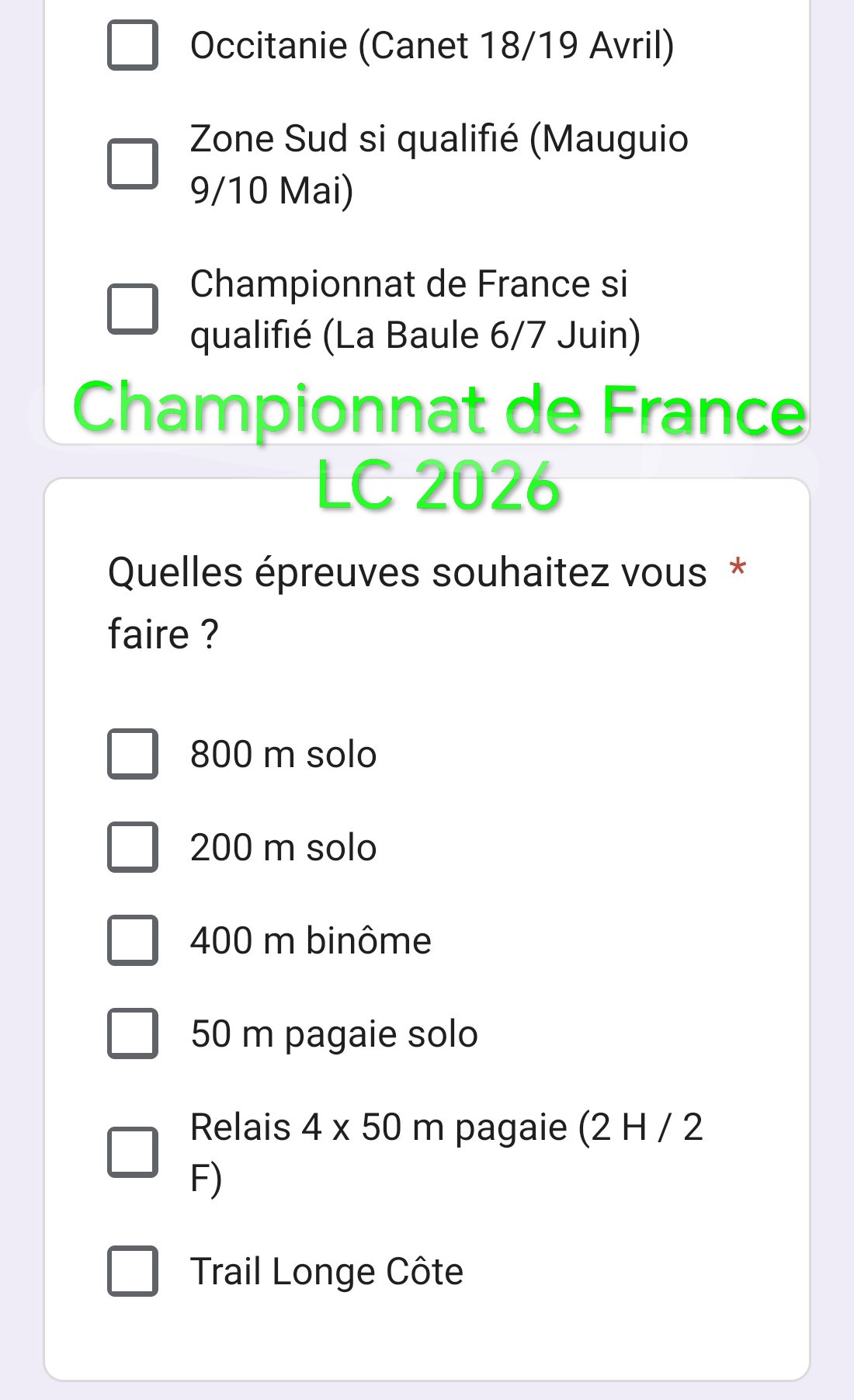Click the red required asterisk
The image size is (854, 1400).
click(738, 568)
